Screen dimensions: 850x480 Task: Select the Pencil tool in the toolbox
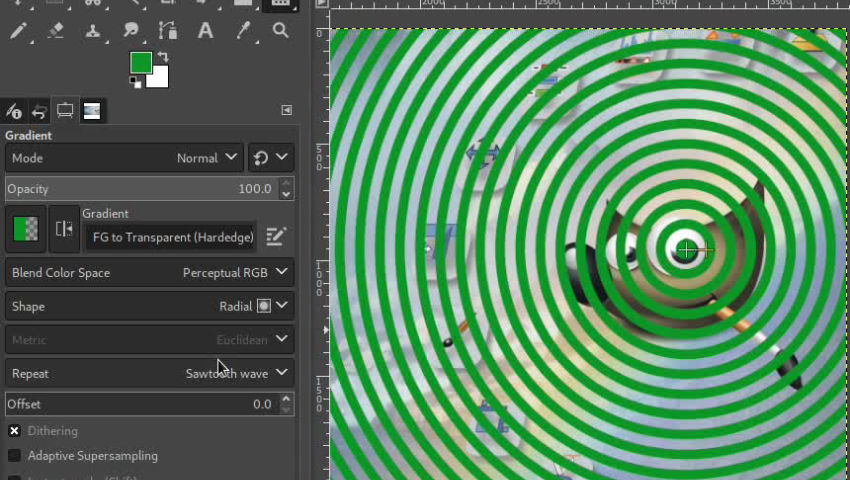[18, 30]
